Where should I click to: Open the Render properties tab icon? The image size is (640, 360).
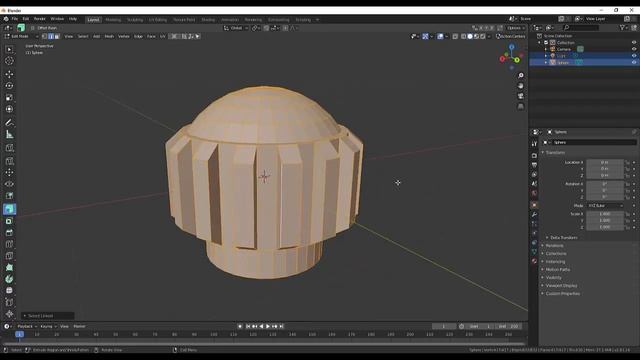click(x=534, y=155)
